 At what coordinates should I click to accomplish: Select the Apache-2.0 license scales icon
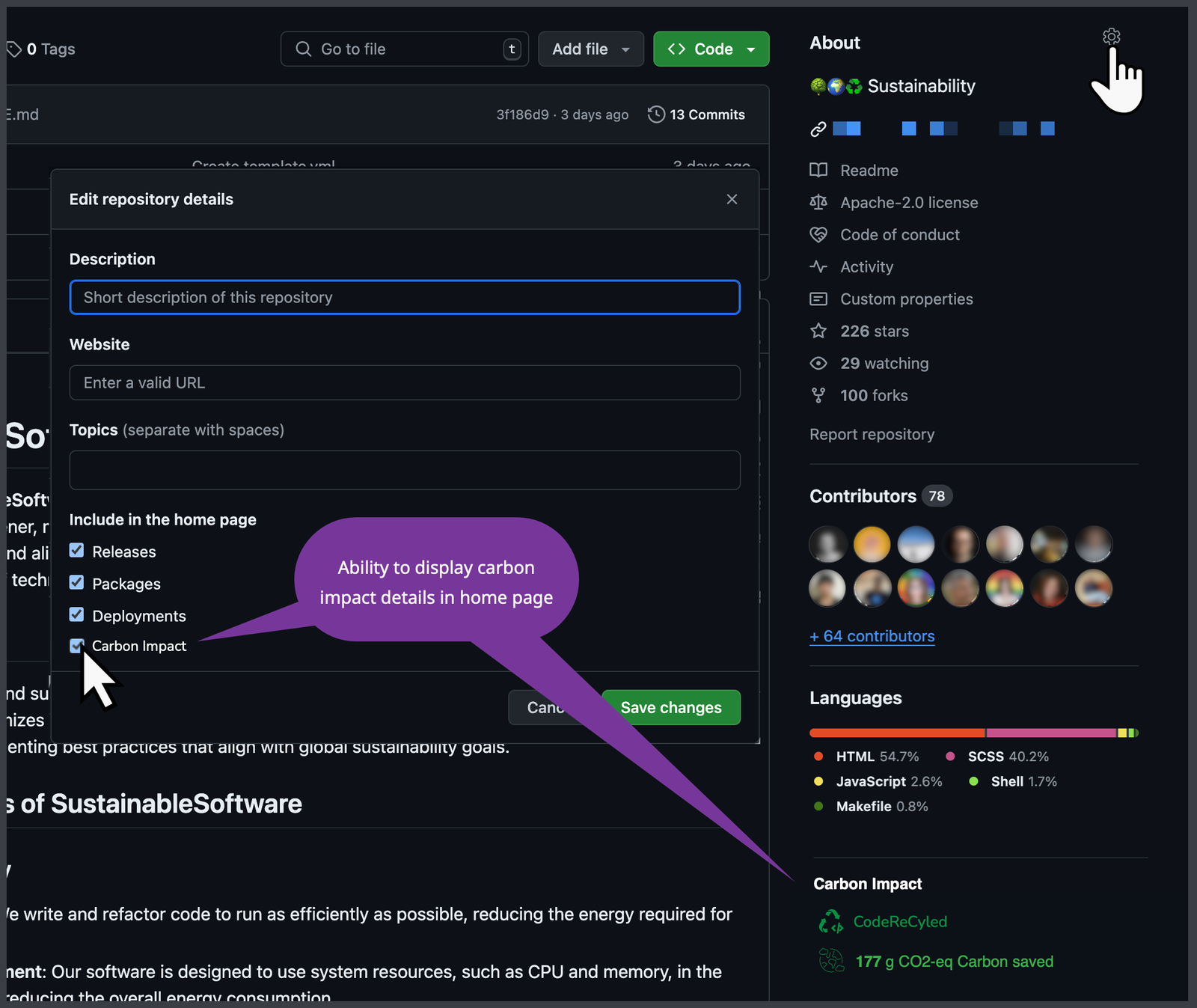tap(819, 202)
